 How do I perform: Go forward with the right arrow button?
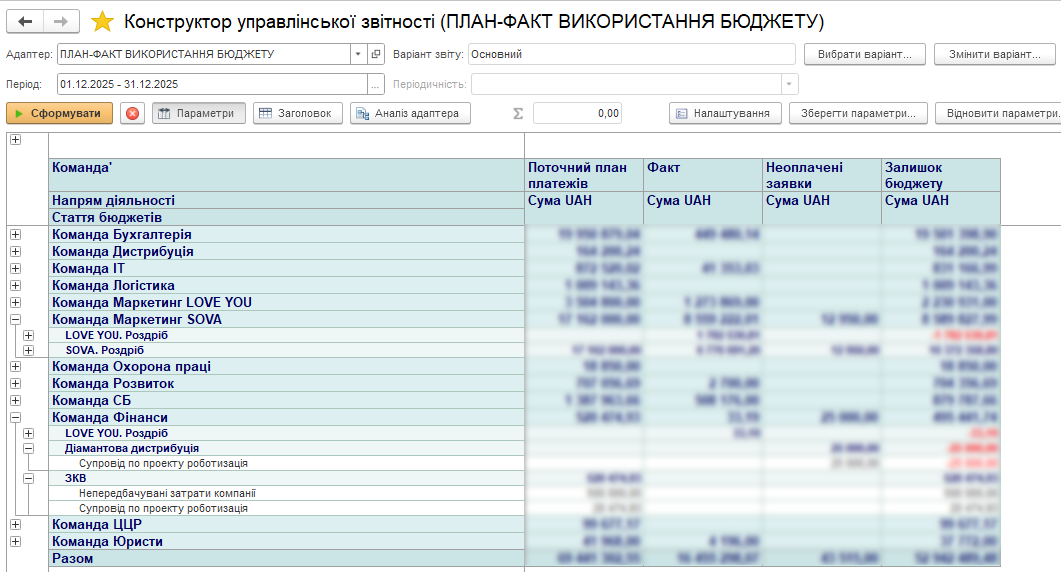coord(61,22)
